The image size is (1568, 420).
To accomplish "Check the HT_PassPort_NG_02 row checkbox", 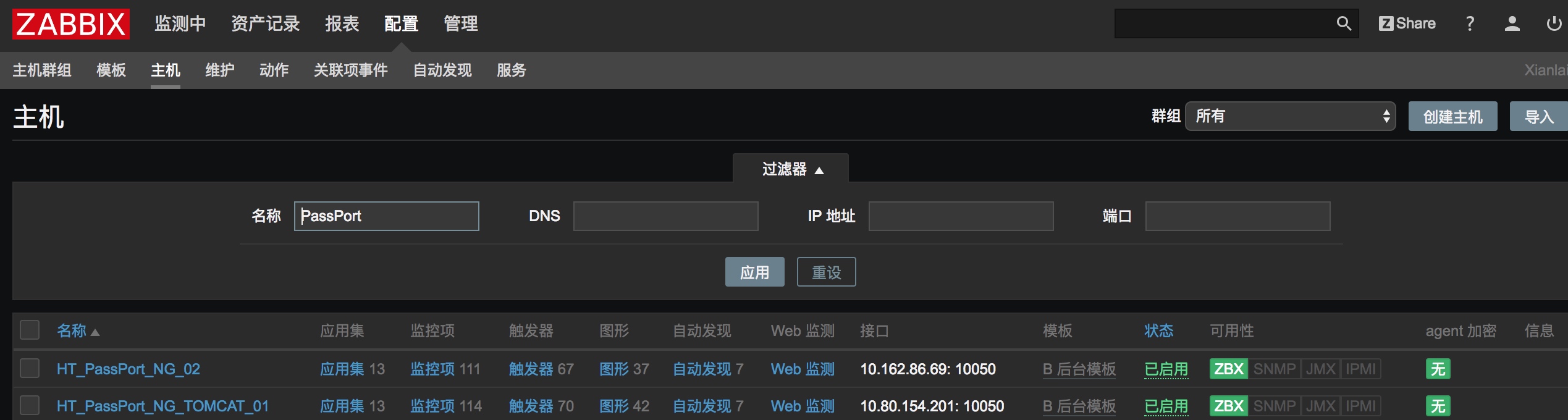I will 30,369.
